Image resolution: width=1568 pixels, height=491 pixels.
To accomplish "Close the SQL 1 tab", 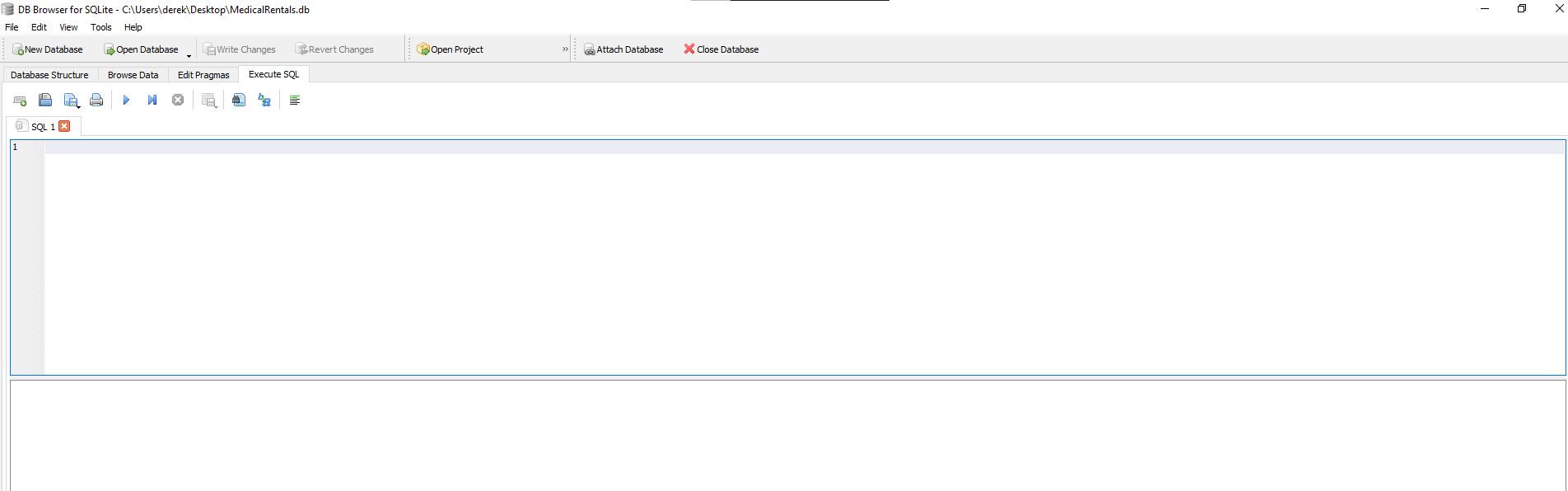I will (x=64, y=126).
